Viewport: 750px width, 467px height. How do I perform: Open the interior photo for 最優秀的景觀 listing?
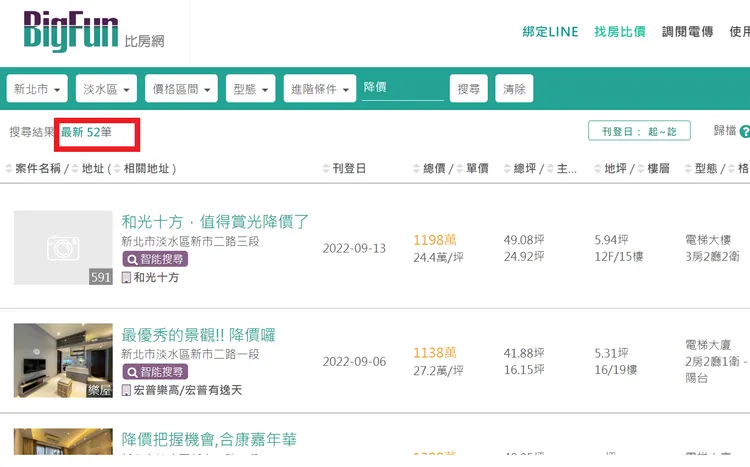tap(63, 360)
